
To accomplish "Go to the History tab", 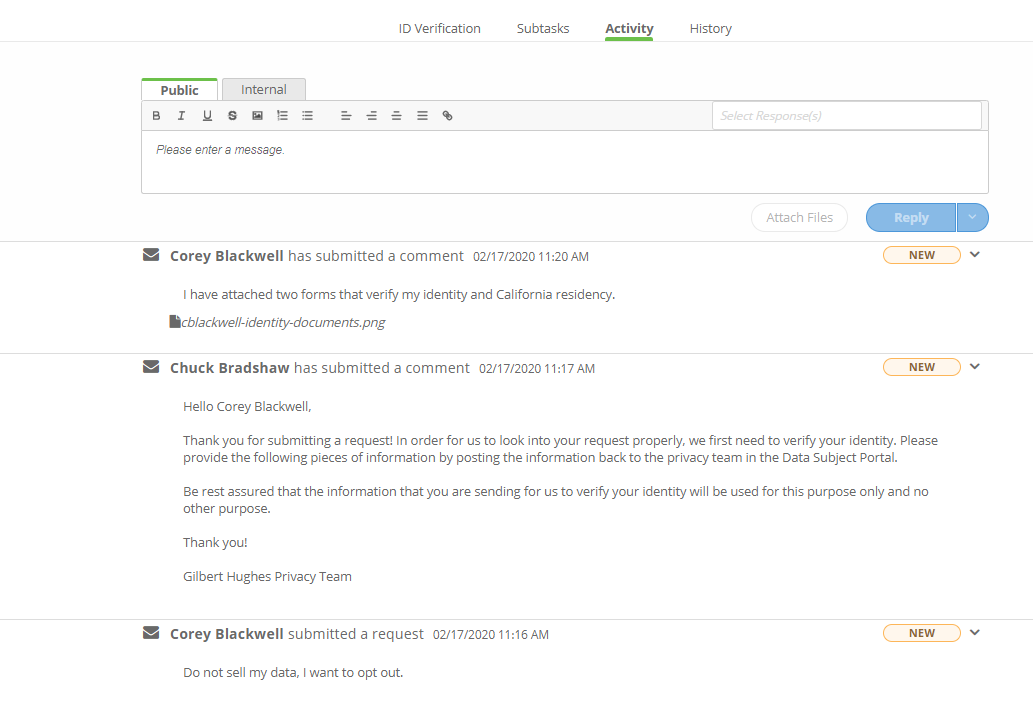I will click(710, 28).
